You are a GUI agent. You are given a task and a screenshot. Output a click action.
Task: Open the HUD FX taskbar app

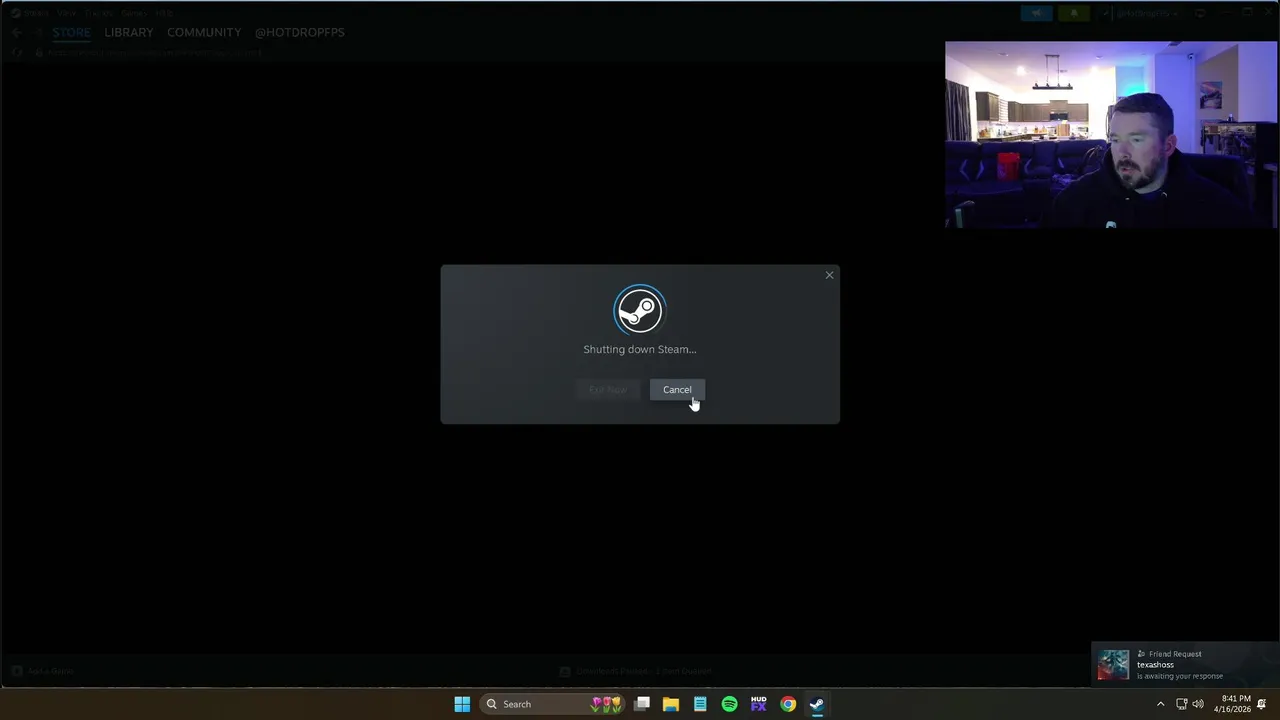click(x=758, y=704)
